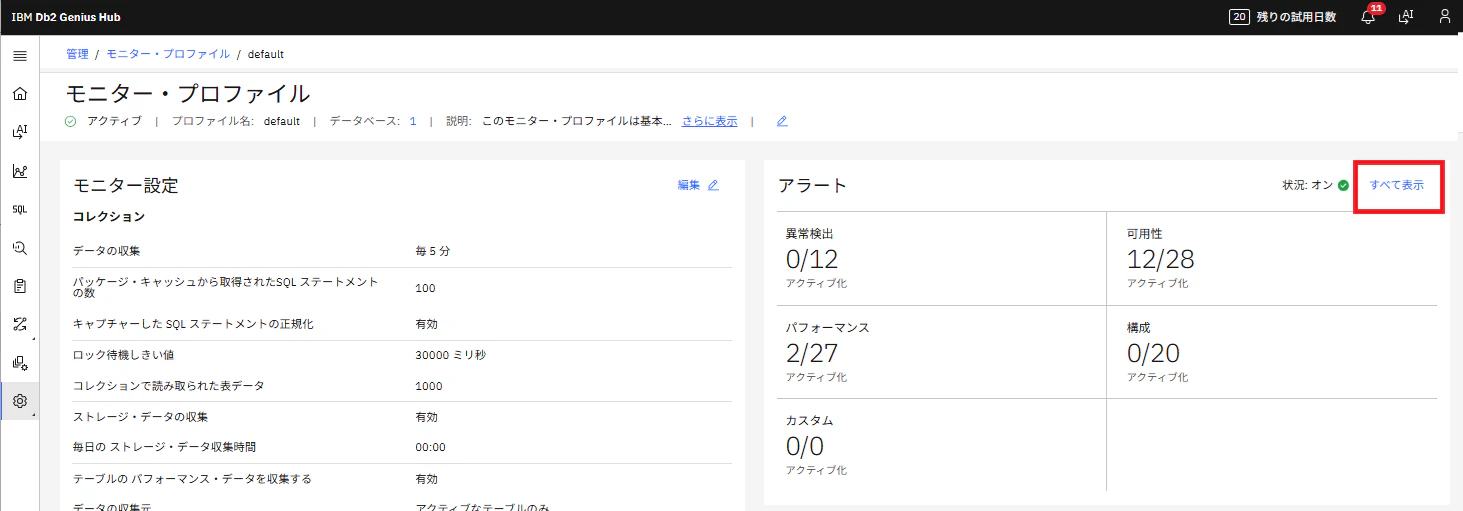Open the パフォーマンス 2/27 alert tile

(x=942, y=352)
